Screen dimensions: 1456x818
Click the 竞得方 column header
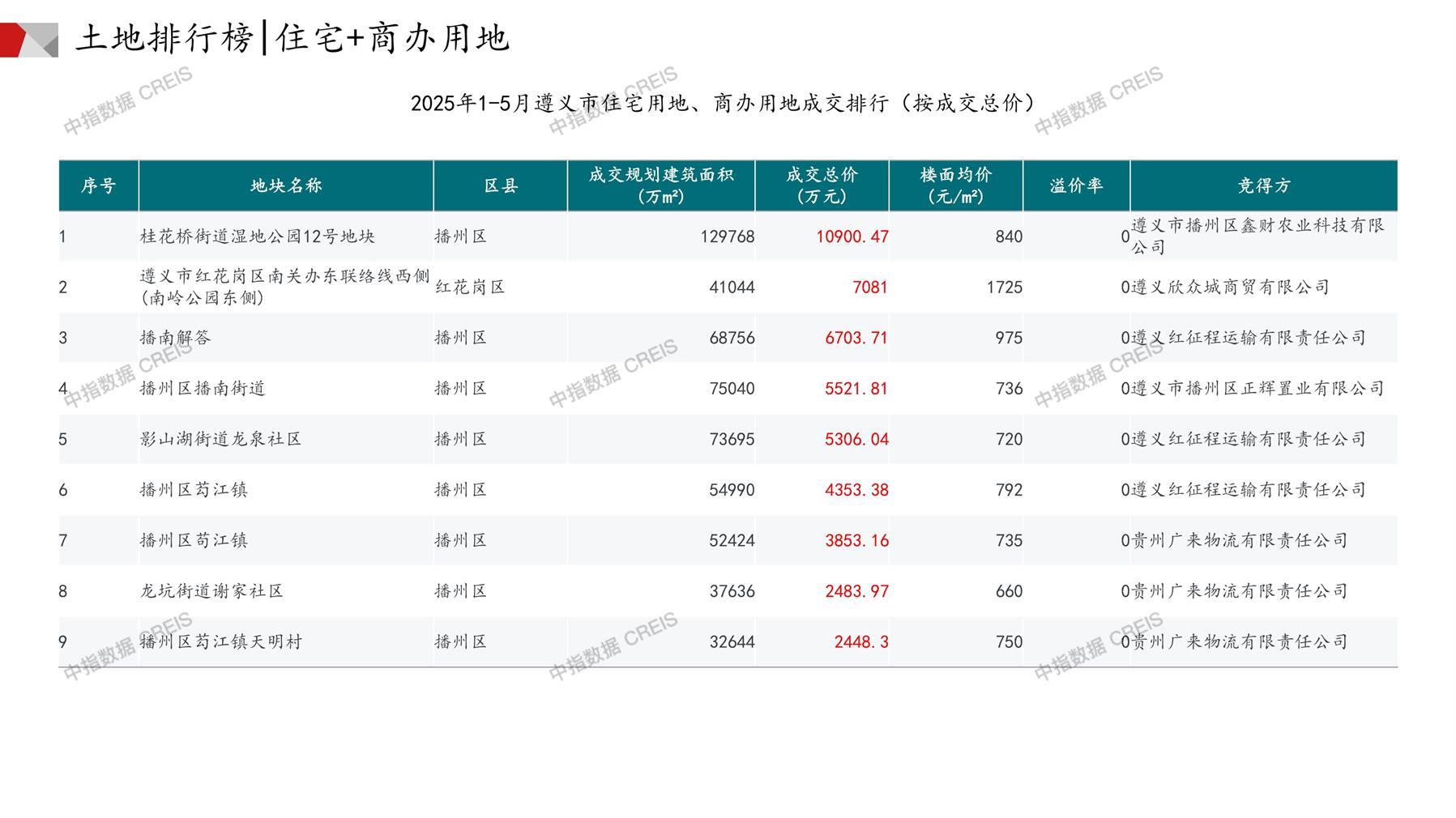click(1263, 185)
